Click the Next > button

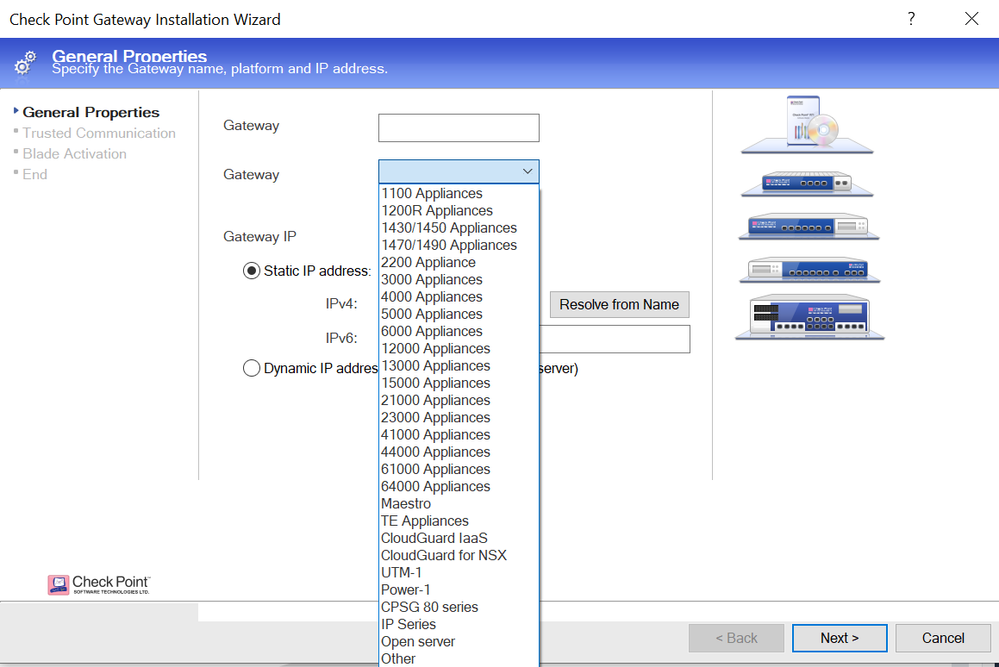(x=839, y=638)
